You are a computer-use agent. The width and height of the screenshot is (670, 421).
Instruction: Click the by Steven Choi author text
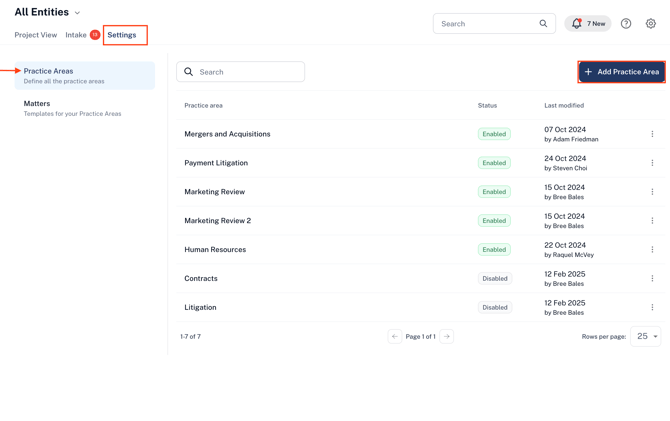(x=565, y=168)
